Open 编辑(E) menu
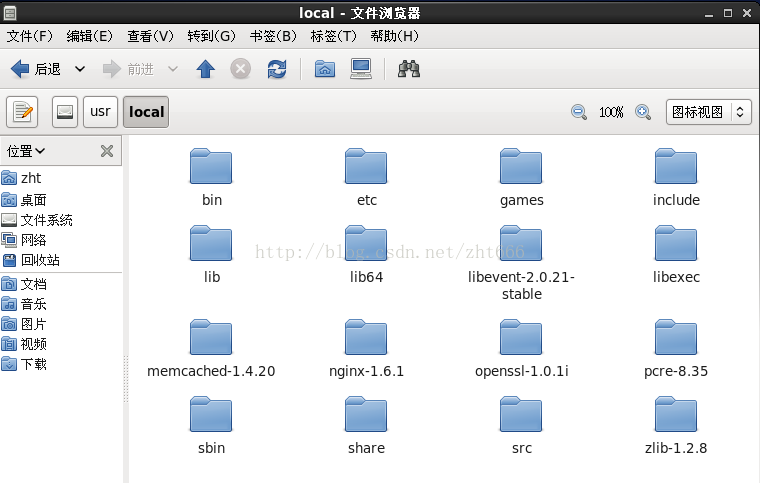The height and width of the screenshot is (483, 760). coord(90,36)
